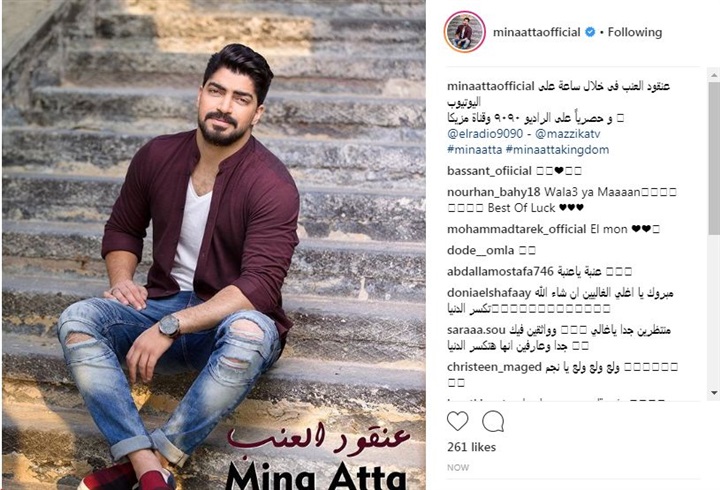Like the post with the heart icon
The width and height of the screenshot is (720, 490).
point(457,421)
